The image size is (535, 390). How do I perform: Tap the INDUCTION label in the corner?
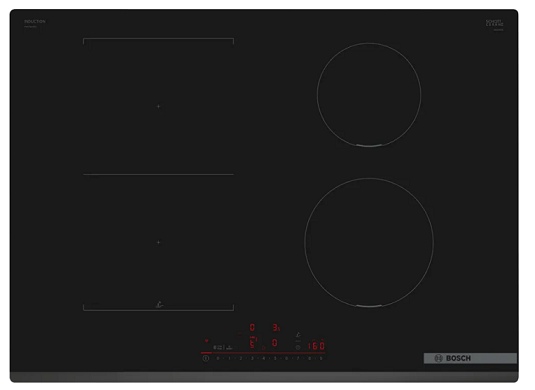35,21
